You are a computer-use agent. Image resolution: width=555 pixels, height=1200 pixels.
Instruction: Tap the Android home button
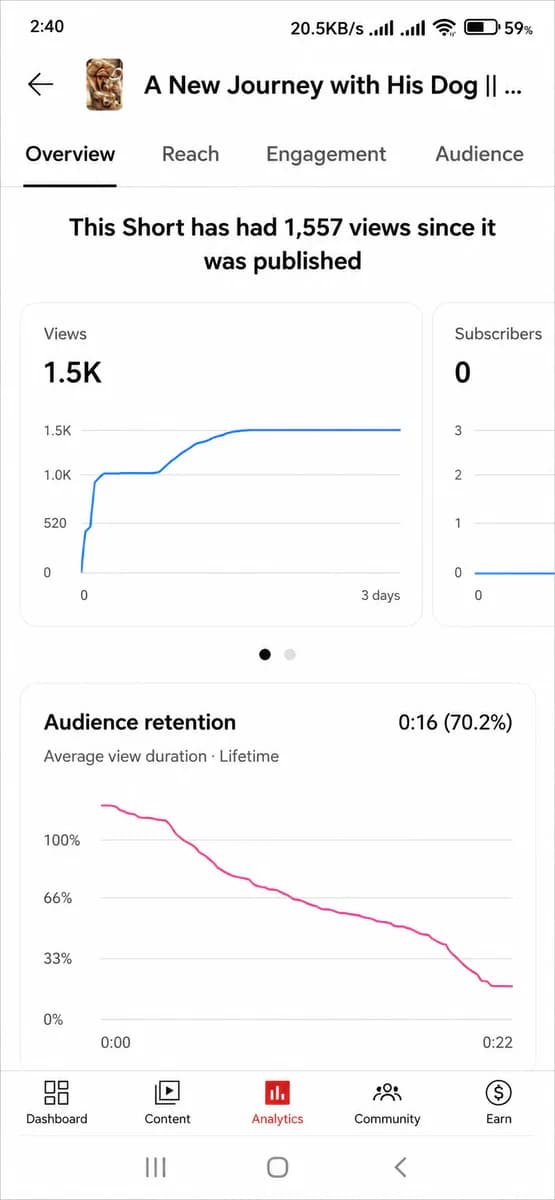(x=278, y=1166)
